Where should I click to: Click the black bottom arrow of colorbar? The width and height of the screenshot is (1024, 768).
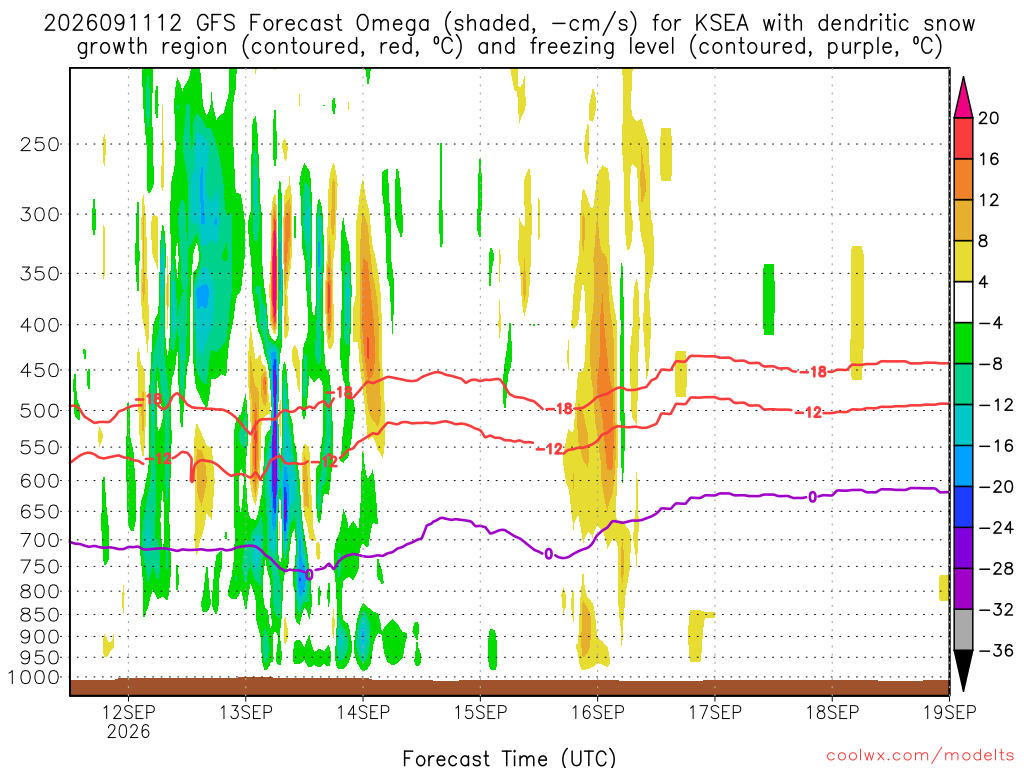click(963, 670)
